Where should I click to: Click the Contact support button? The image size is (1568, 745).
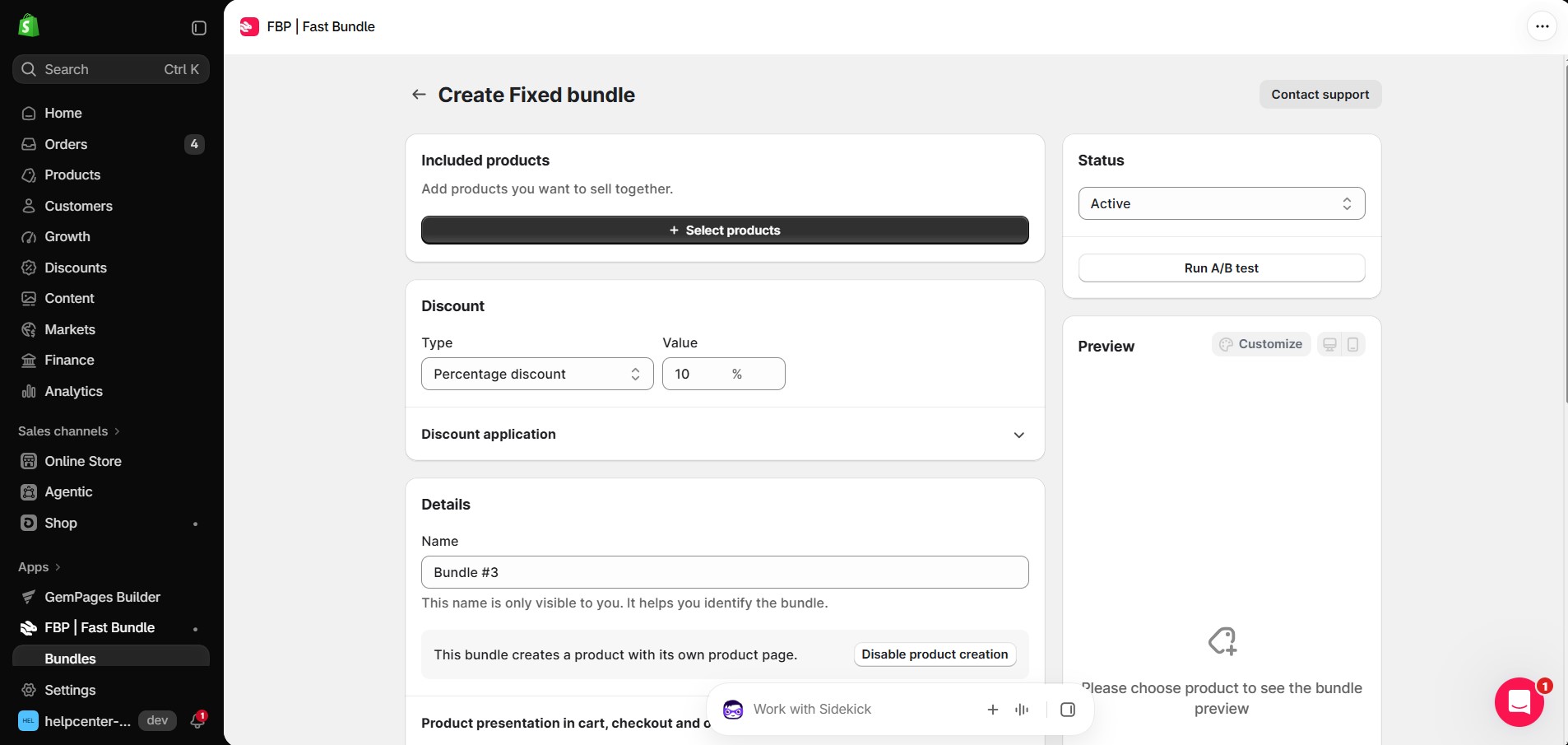[x=1320, y=95]
